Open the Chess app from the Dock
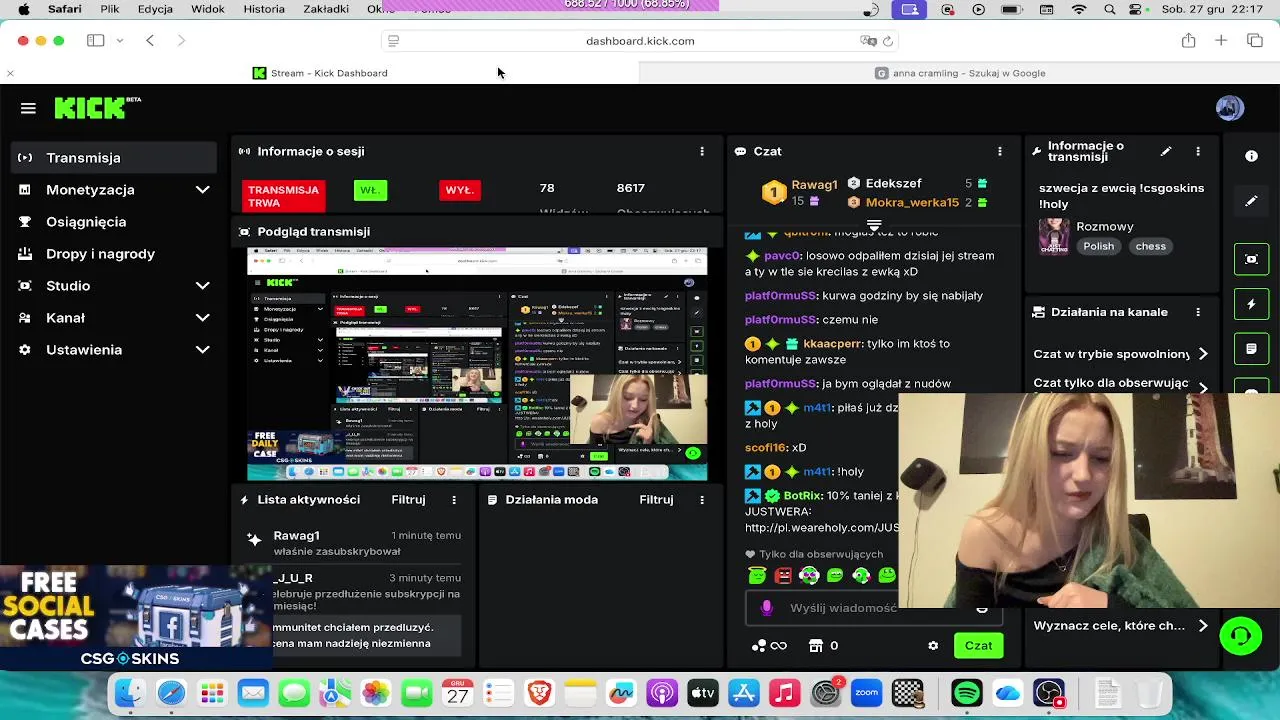The width and height of the screenshot is (1280, 720). [907, 692]
